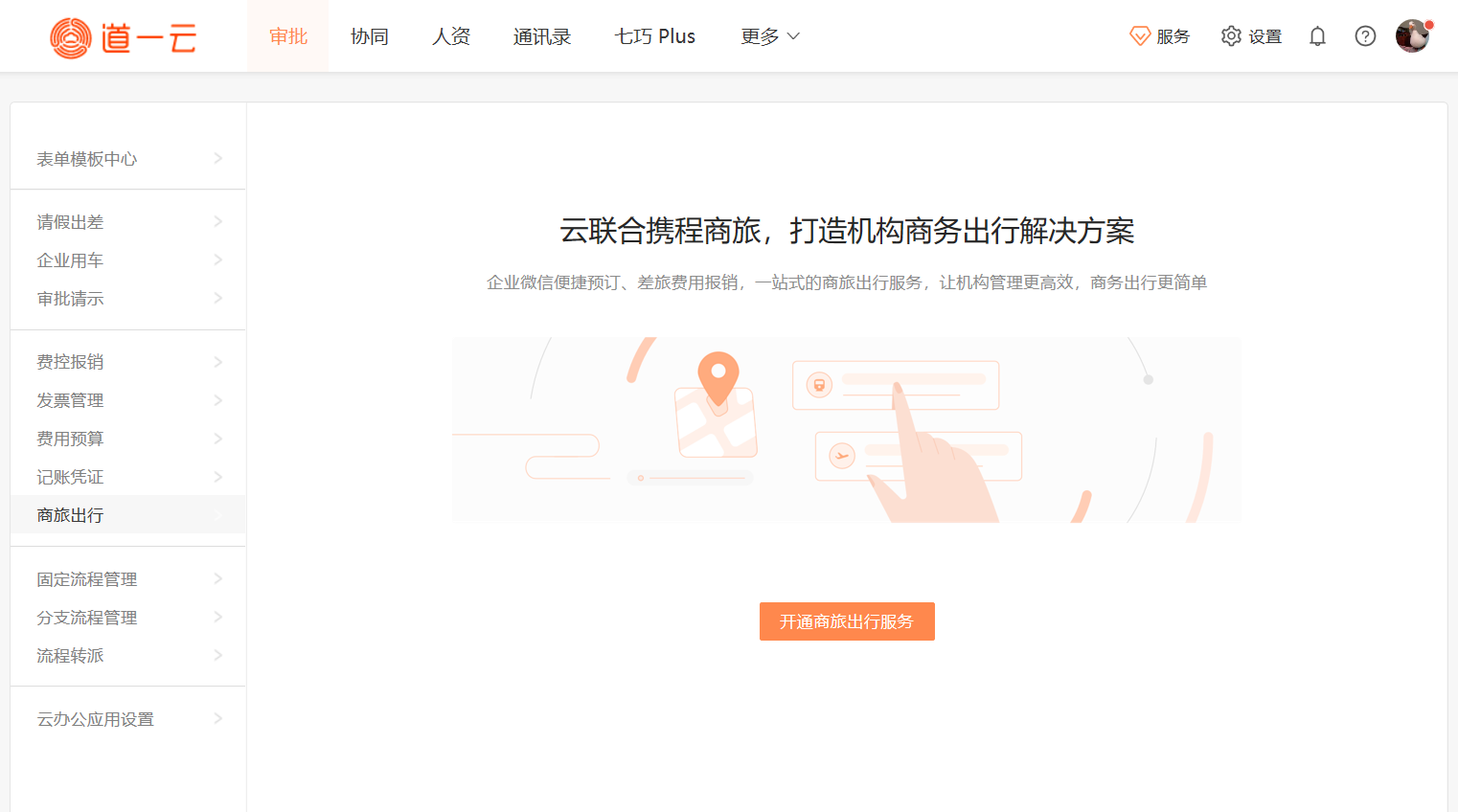Image resolution: width=1458 pixels, height=812 pixels.
Task: Open 流程转派 in sidebar
Action: tap(128, 655)
